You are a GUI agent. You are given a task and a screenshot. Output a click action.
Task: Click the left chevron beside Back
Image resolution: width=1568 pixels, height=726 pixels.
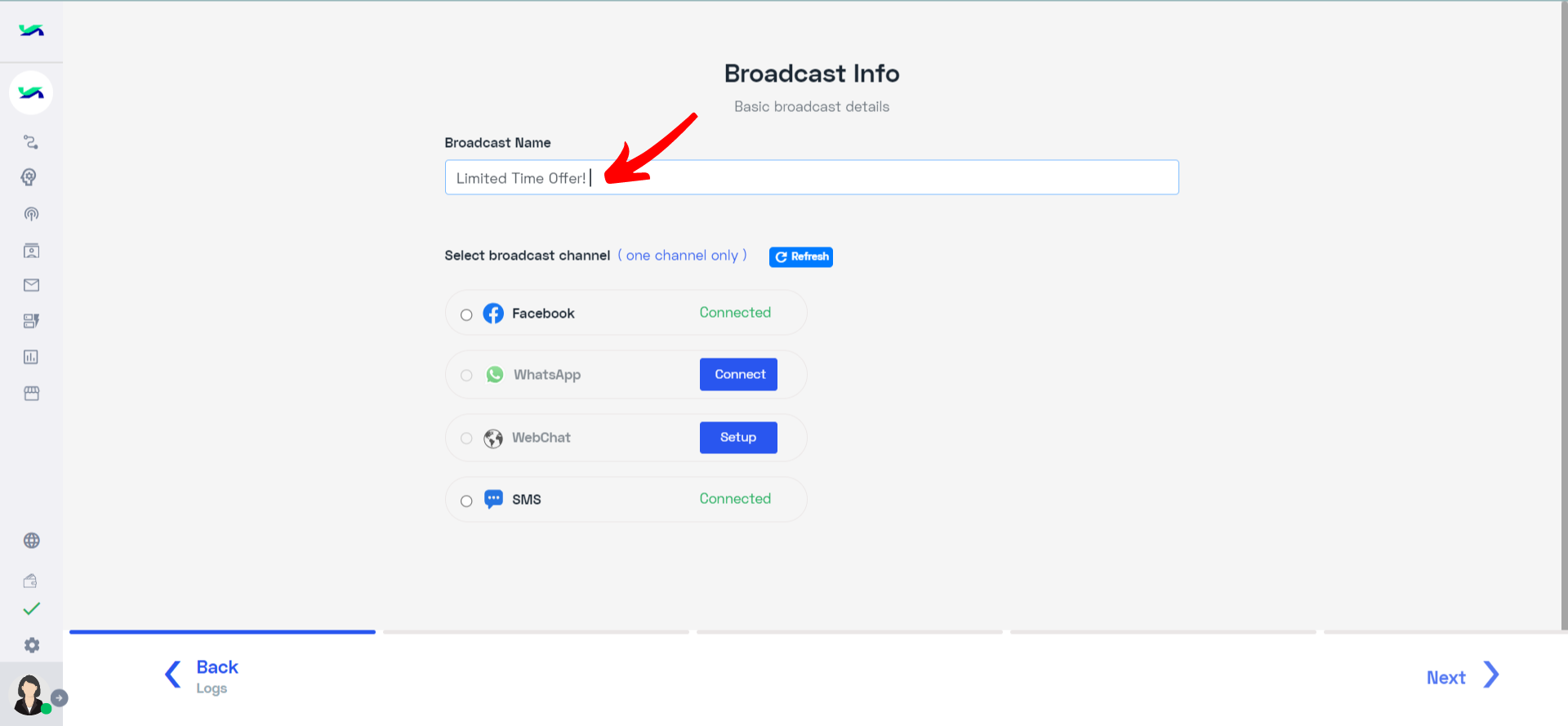pyautogui.click(x=172, y=675)
